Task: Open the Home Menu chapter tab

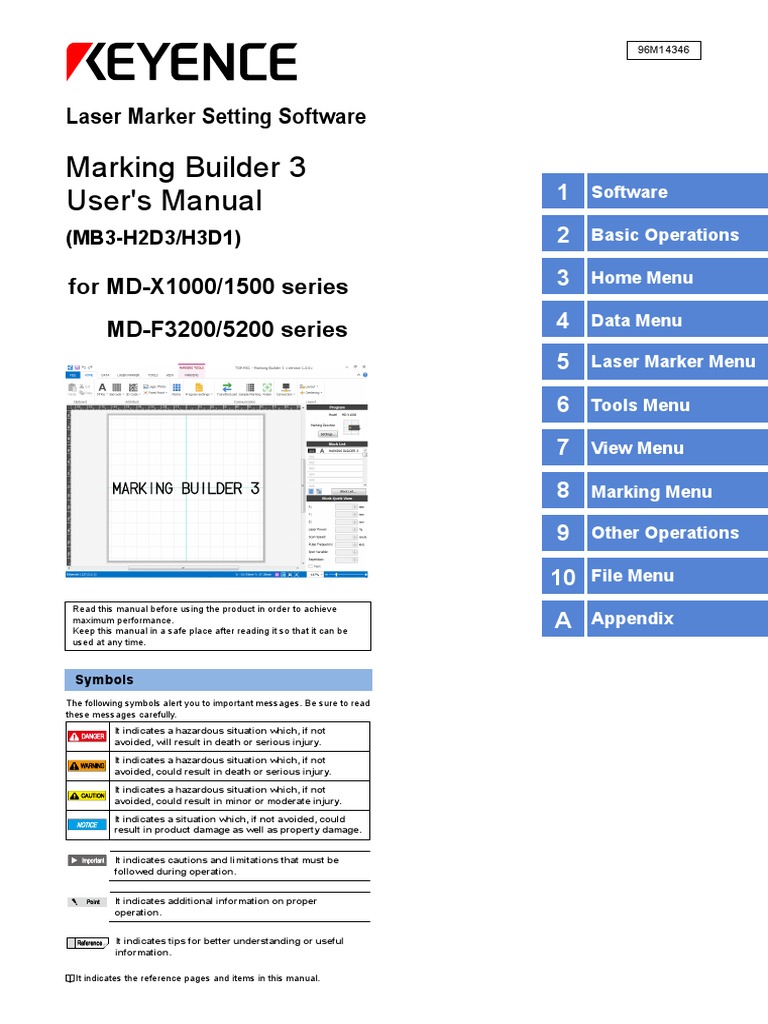Action: point(654,277)
